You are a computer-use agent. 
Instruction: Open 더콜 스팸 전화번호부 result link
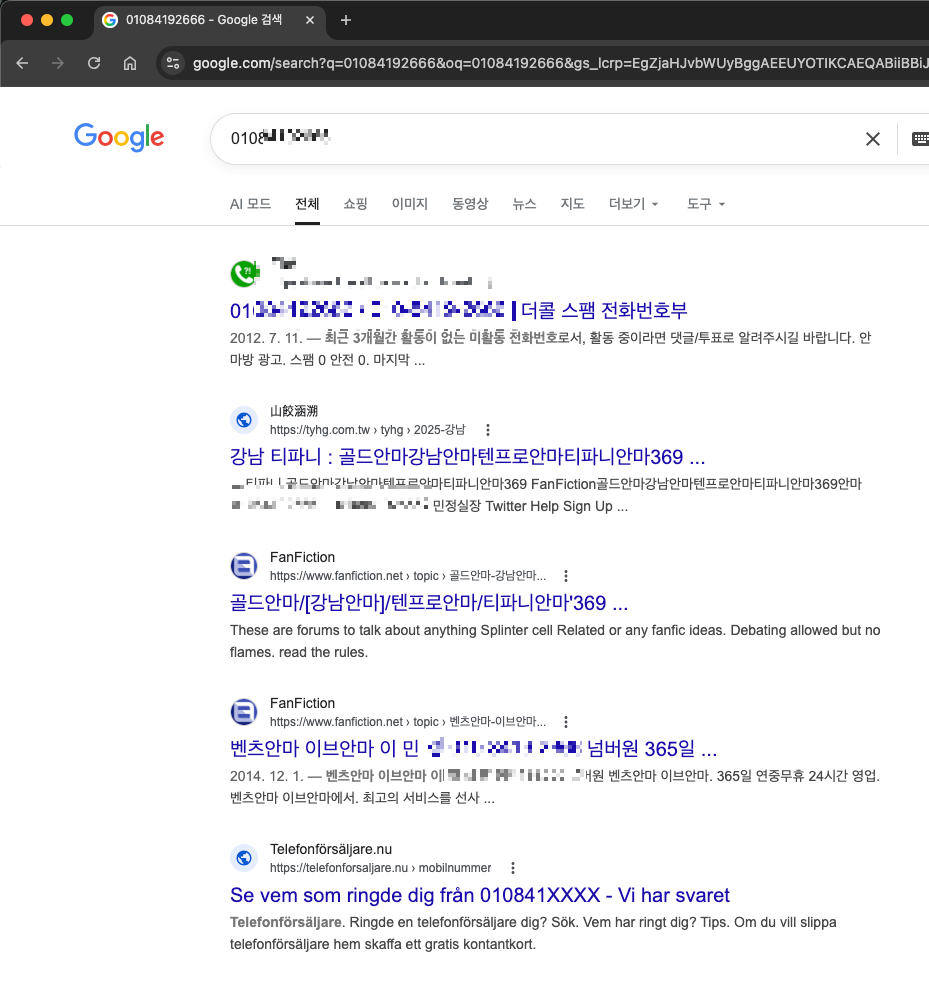tap(459, 310)
